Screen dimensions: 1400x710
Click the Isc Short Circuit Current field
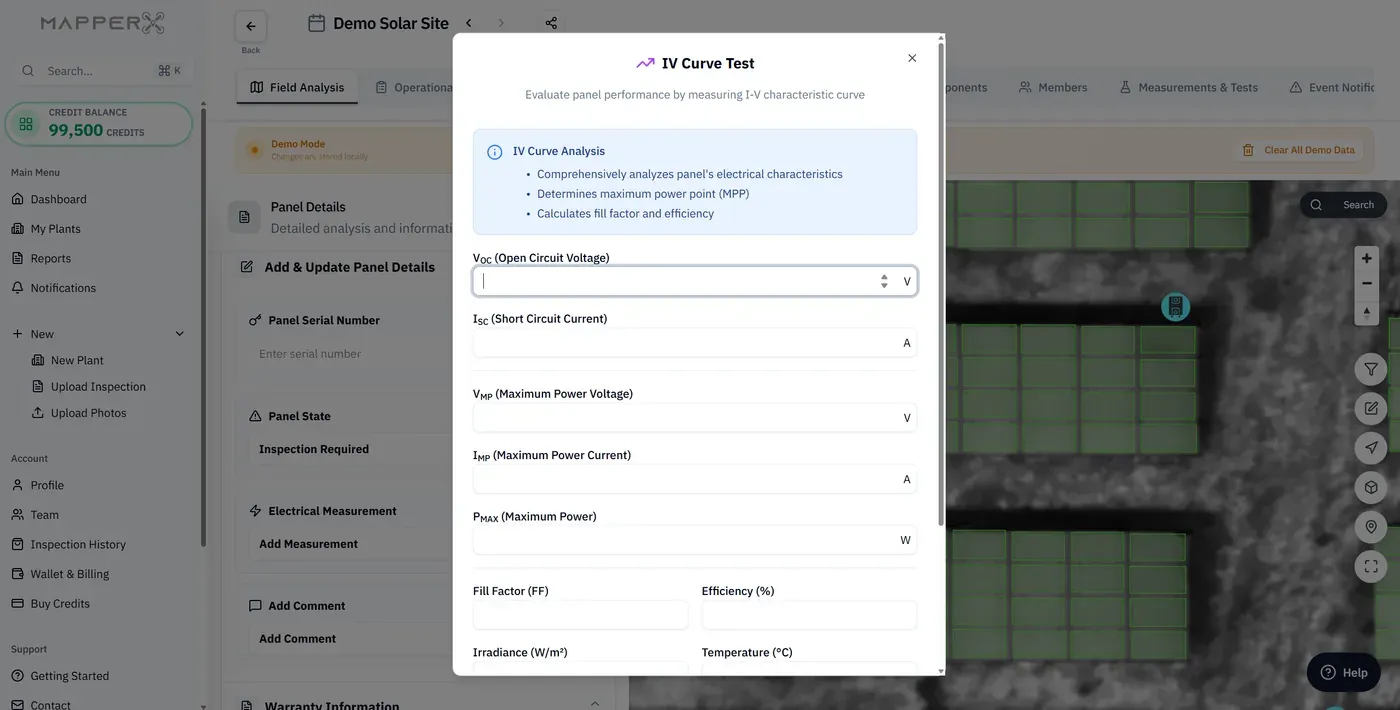pos(694,343)
